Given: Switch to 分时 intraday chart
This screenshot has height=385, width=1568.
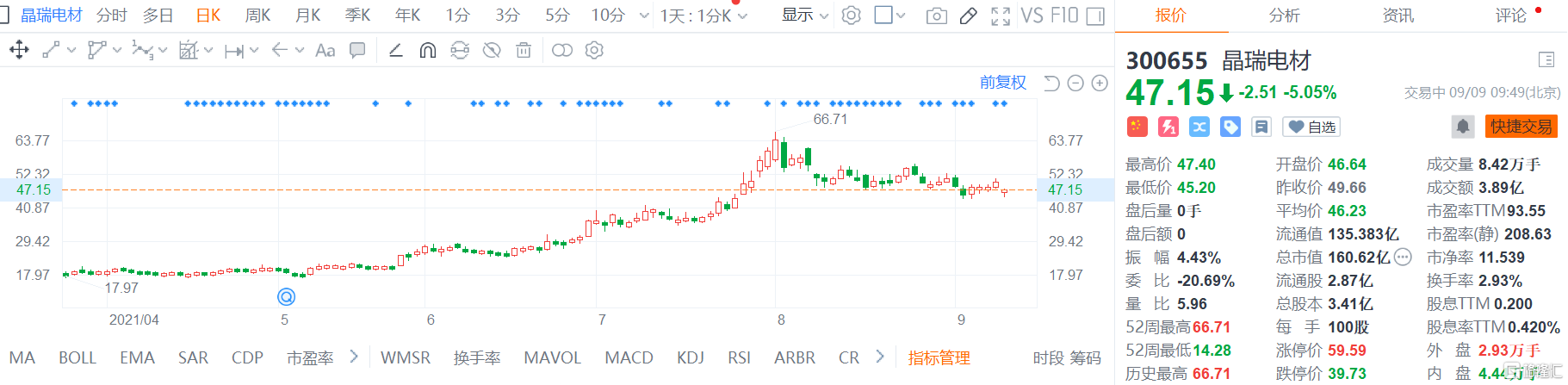Looking at the screenshot, I should (112, 16).
